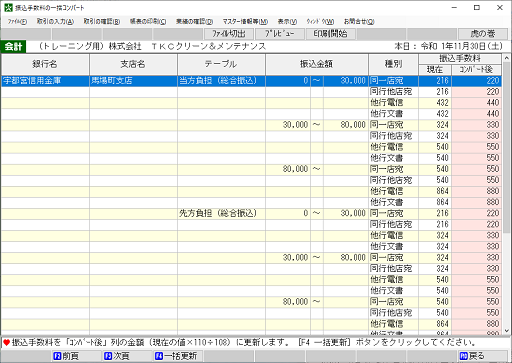
Task: Click the 種別 column header
Action: click(x=393, y=64)
